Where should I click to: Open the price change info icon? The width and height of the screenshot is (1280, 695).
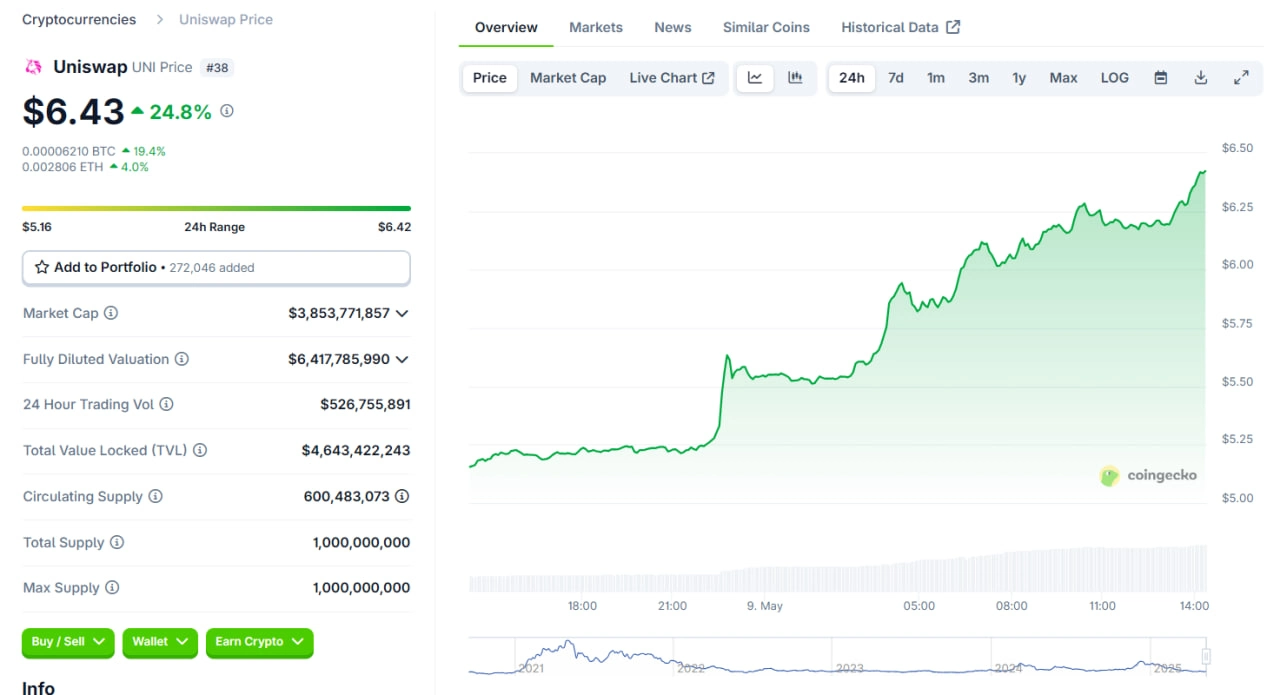(x=227, y=111)
